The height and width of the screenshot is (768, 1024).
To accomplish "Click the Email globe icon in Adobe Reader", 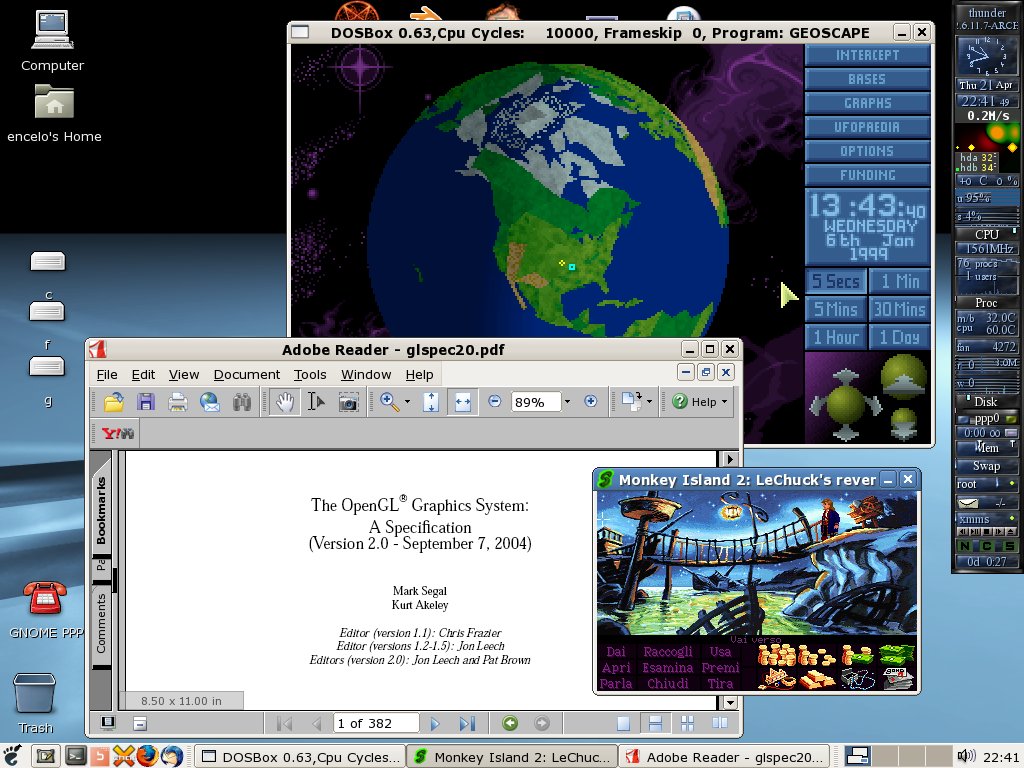I will point(210,402).
